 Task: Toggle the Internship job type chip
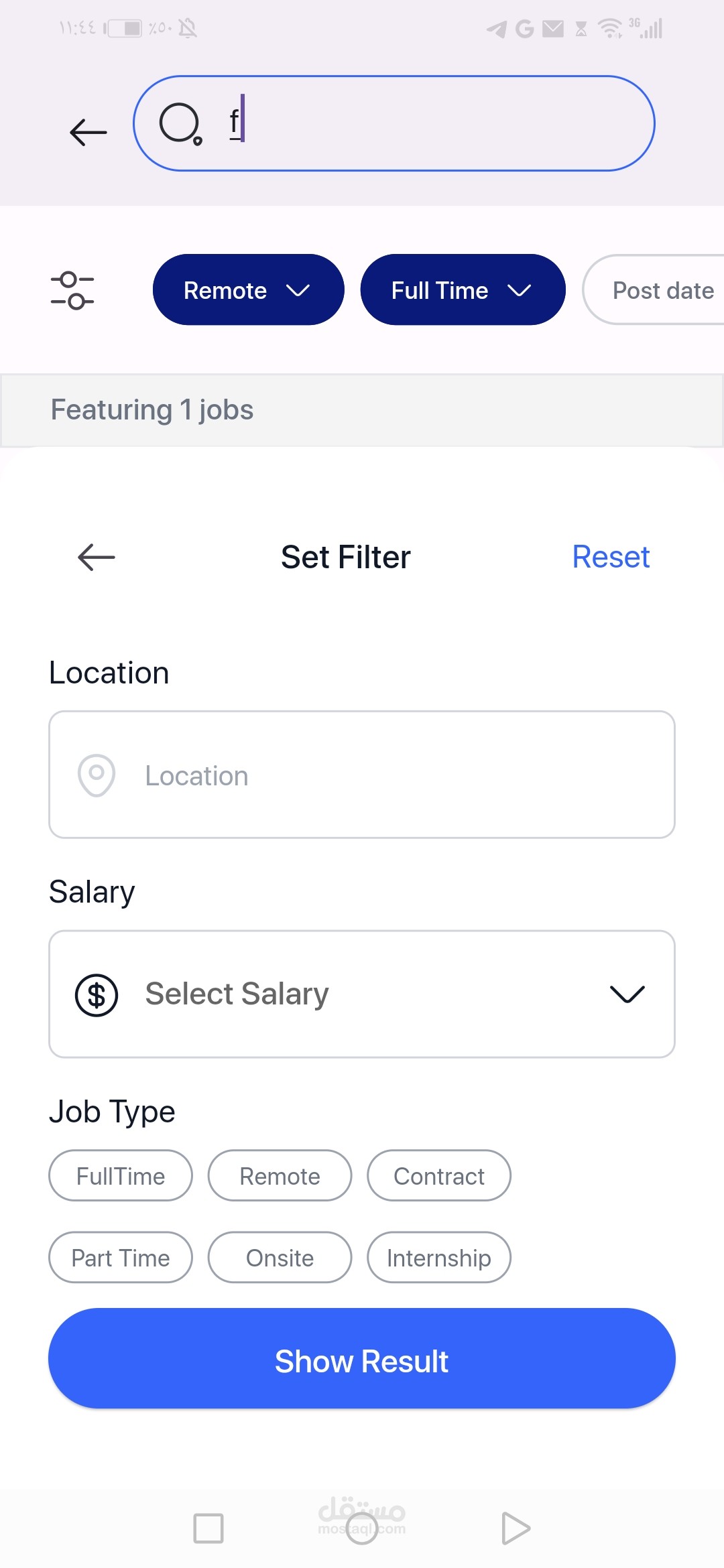[439, 1258]
